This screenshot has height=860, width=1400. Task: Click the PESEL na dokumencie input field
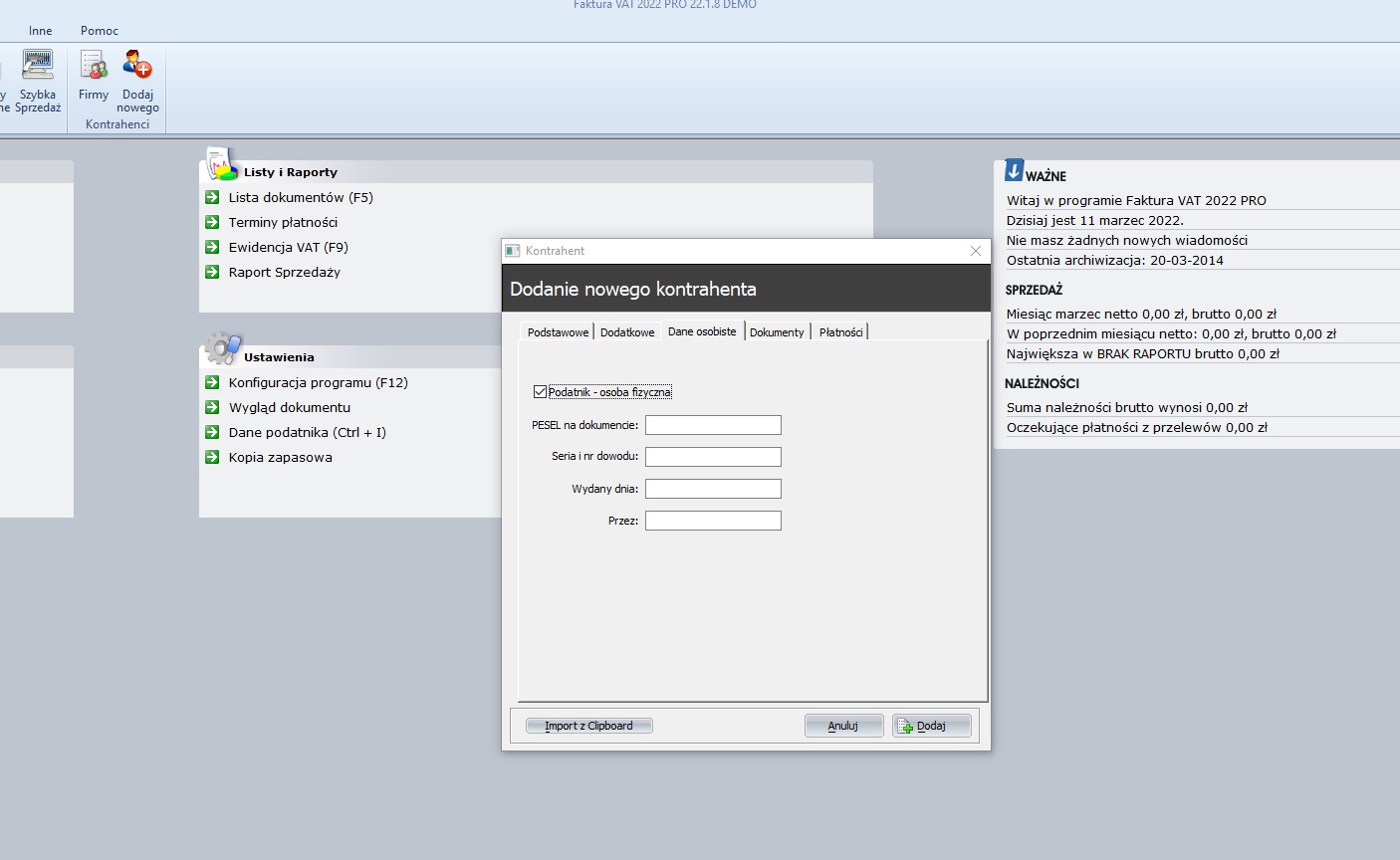pyautogui.click(x=713, y=426)
